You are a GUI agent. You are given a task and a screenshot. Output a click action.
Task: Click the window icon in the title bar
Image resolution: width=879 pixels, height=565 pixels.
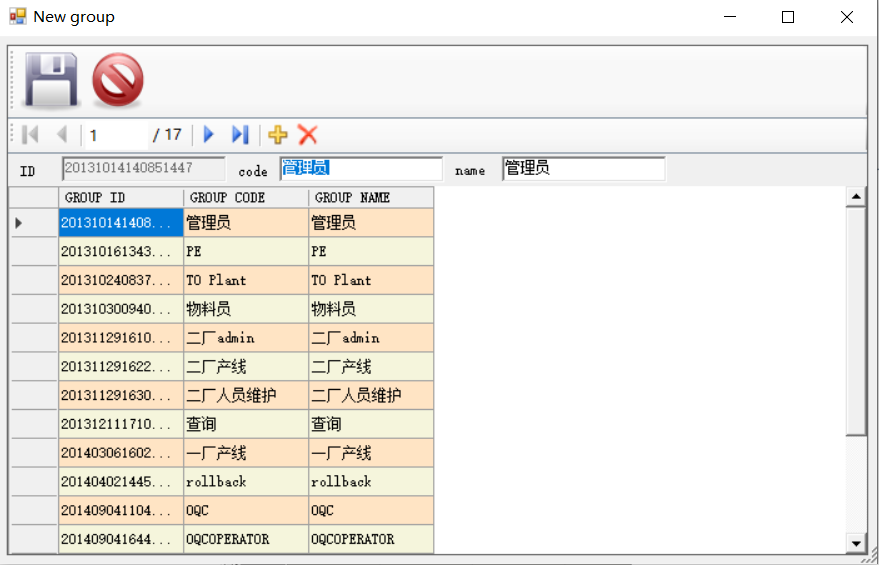17,17
